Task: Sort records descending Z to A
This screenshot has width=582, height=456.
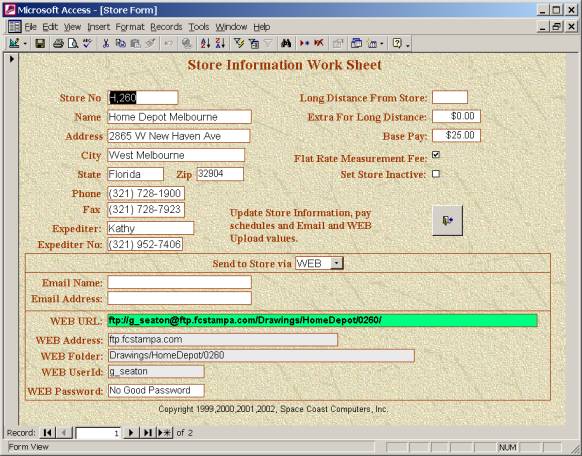Action: click(220, 43)
